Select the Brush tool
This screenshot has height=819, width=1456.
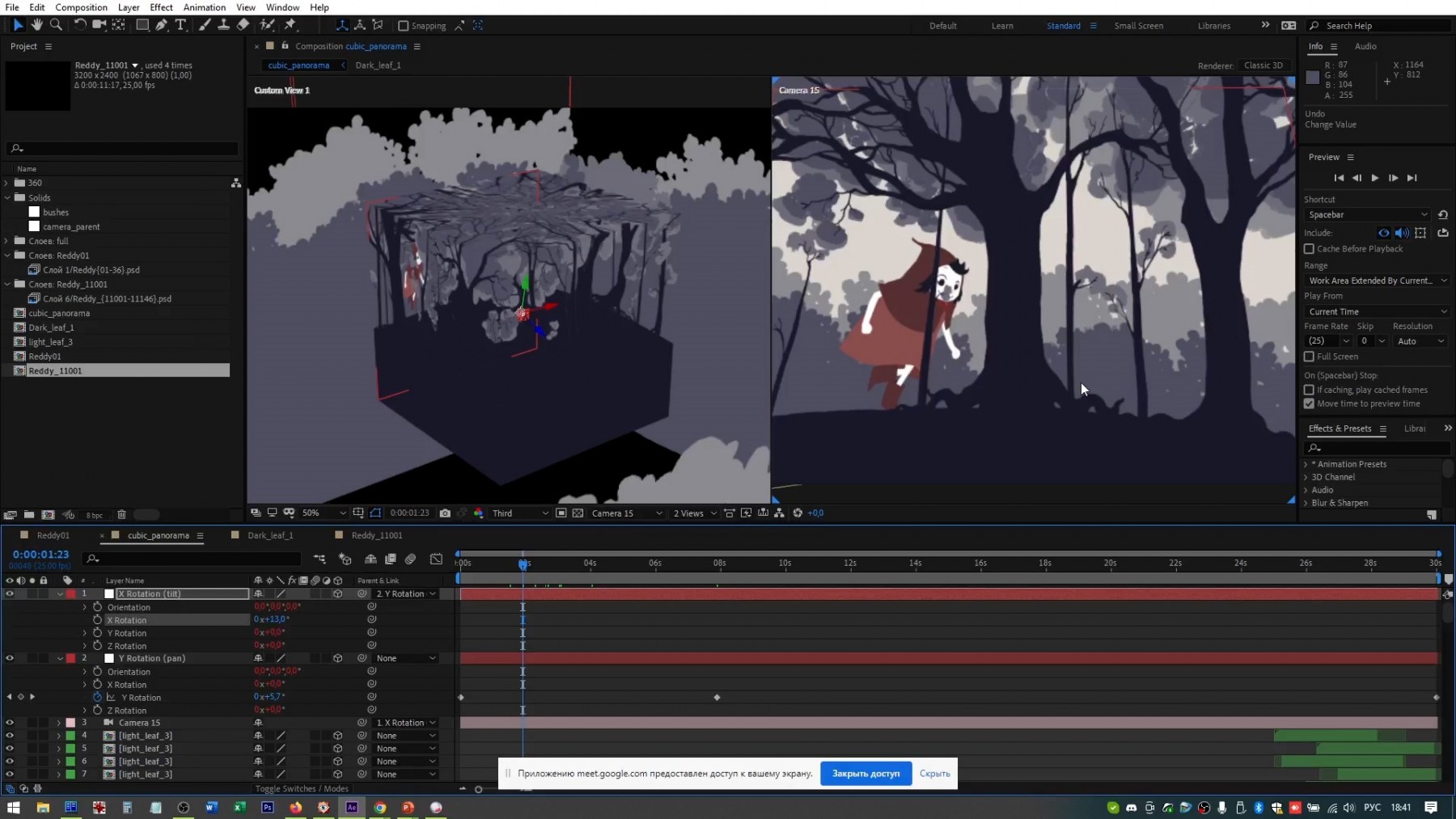pos(205,25)
